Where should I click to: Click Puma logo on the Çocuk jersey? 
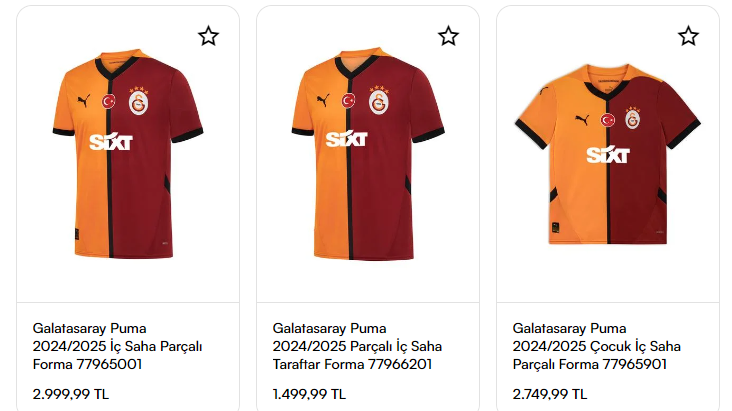(x=582, y=120)
